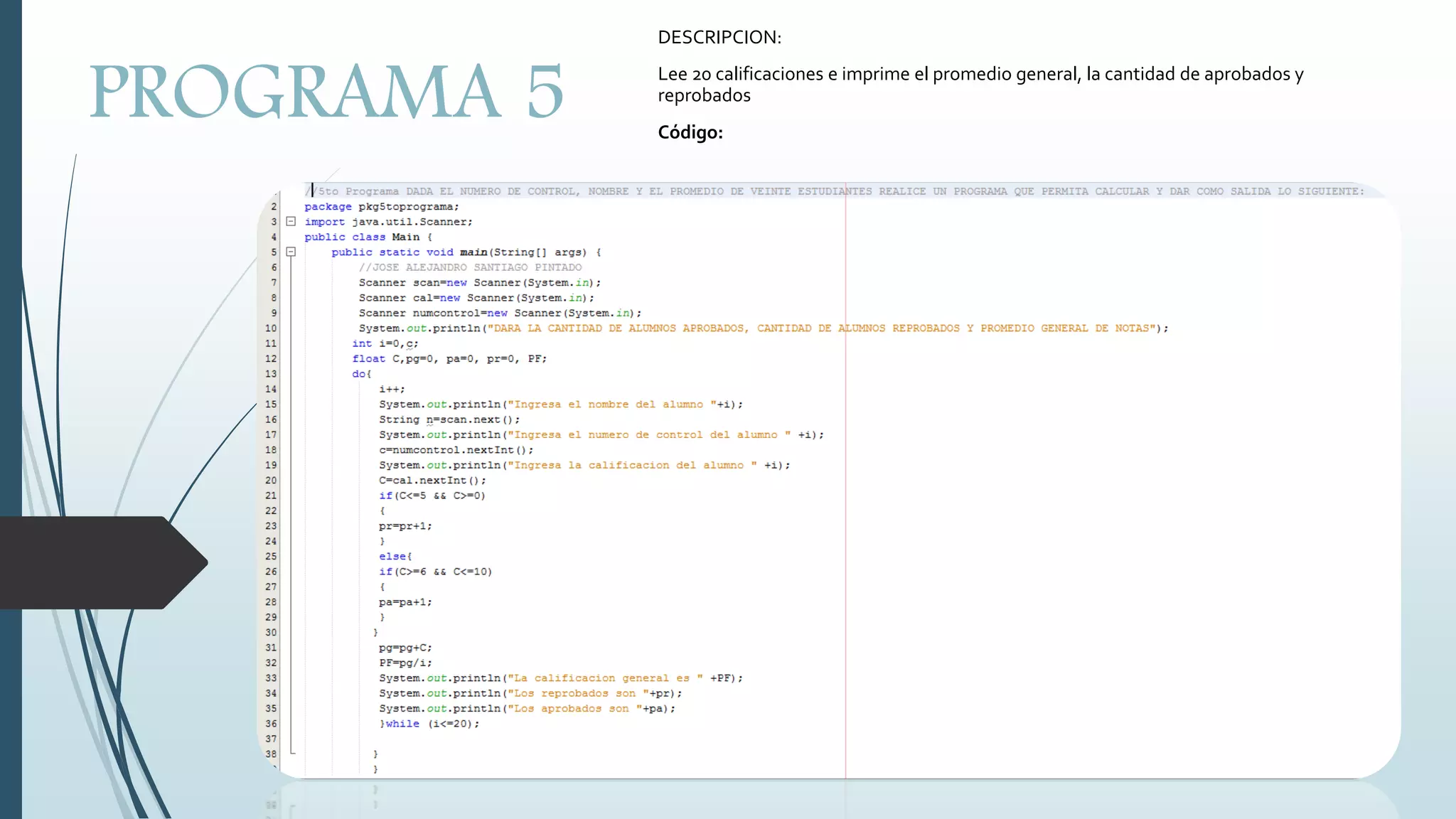This screenshot has height=819, width=1456.
Task: Click the JOSE ALEJANDRO SANTIAGO PINTADO comment
Action: (470, 267)
